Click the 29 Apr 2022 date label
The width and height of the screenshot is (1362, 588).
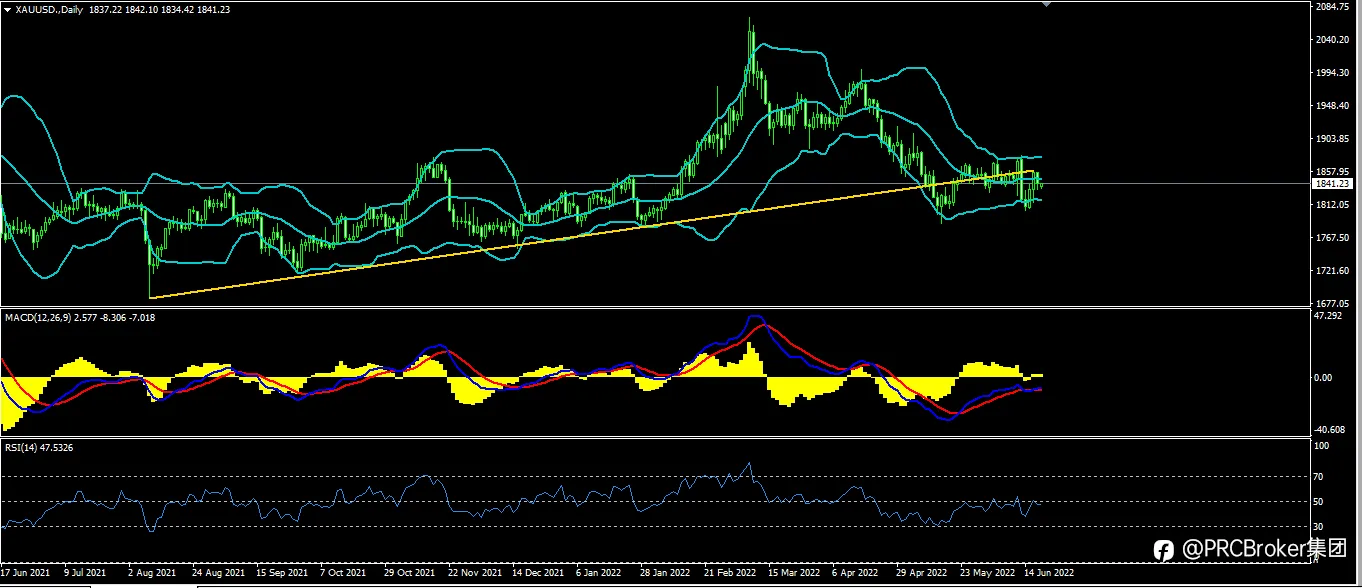921,574
